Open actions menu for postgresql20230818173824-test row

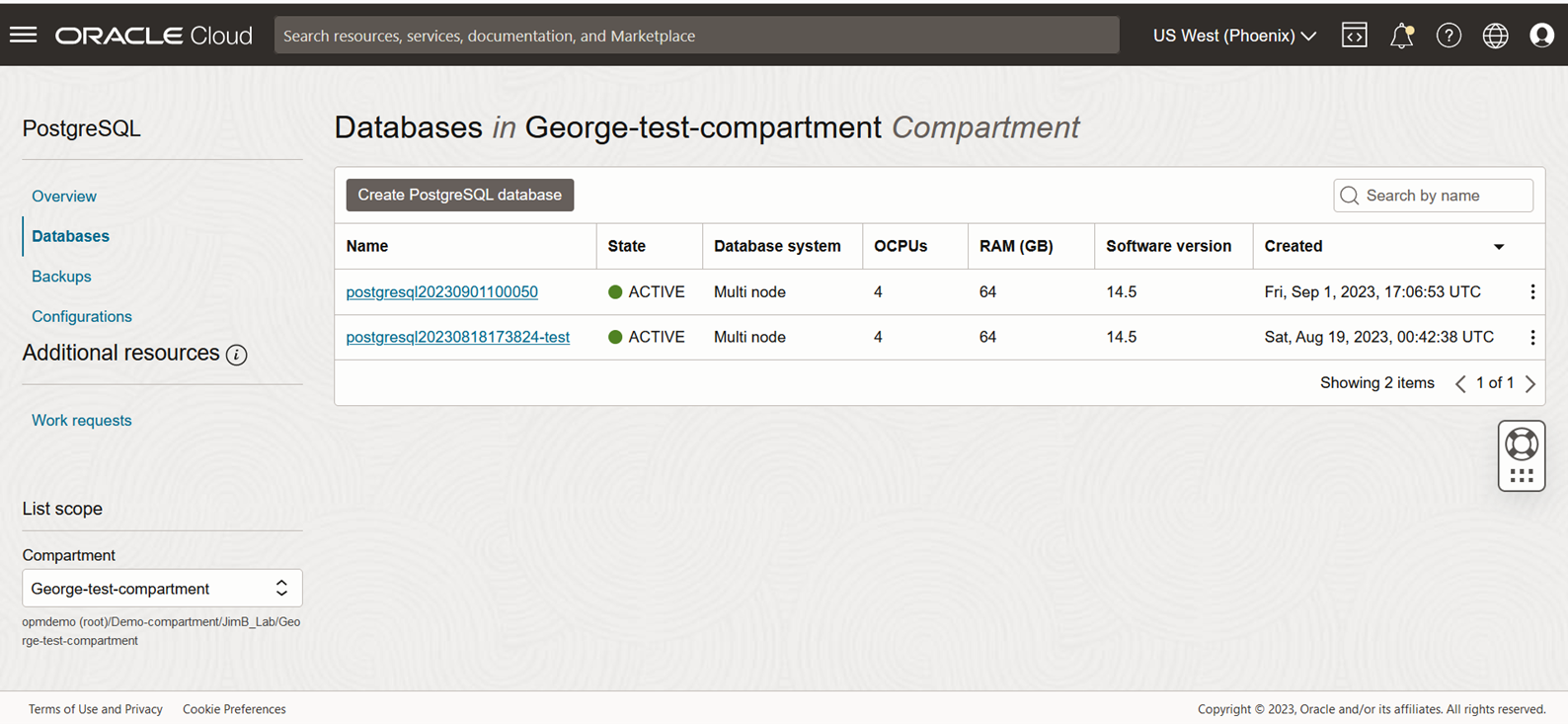(1532, 337)
